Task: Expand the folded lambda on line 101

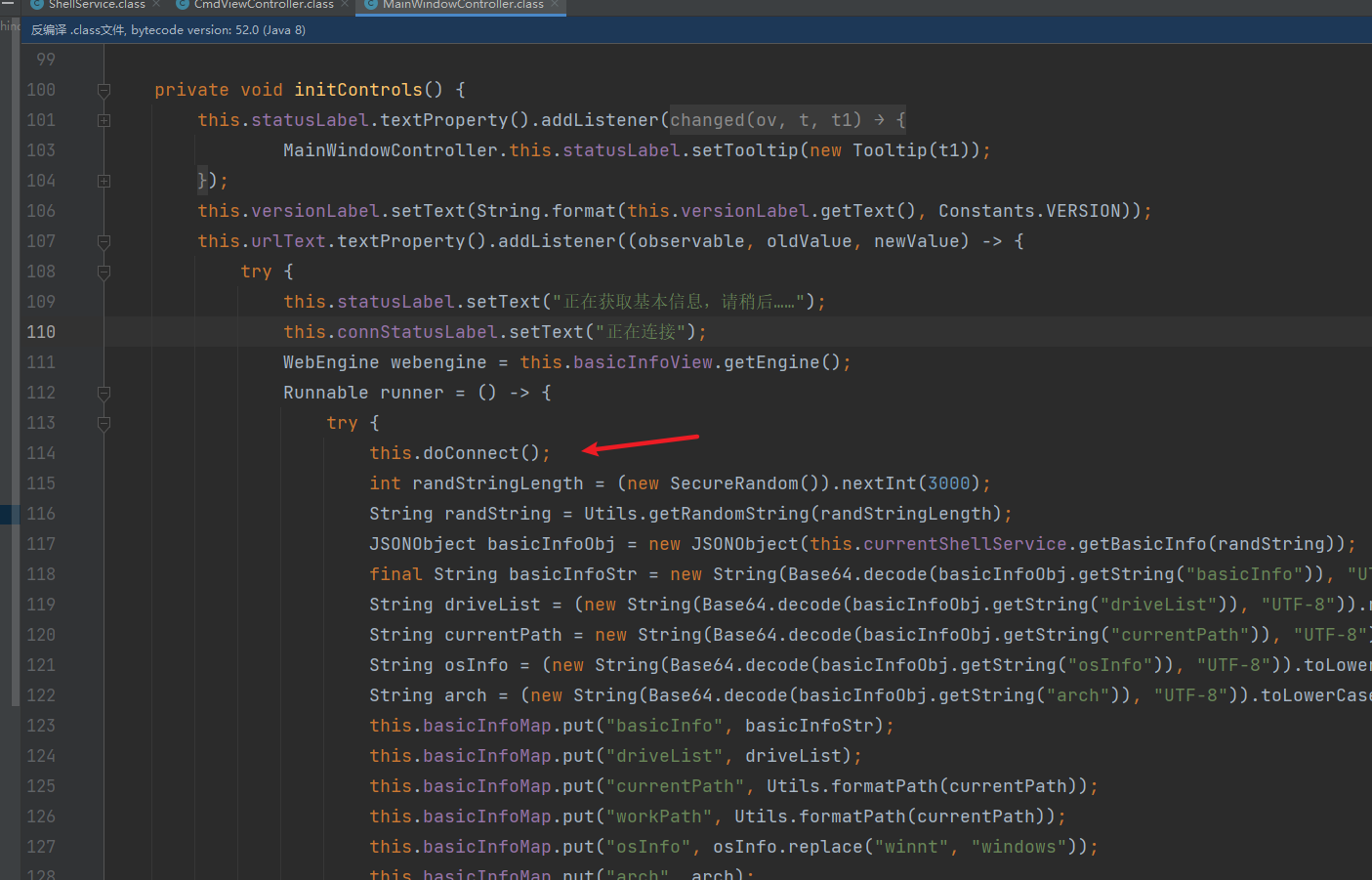Action: tap(104, 120)
